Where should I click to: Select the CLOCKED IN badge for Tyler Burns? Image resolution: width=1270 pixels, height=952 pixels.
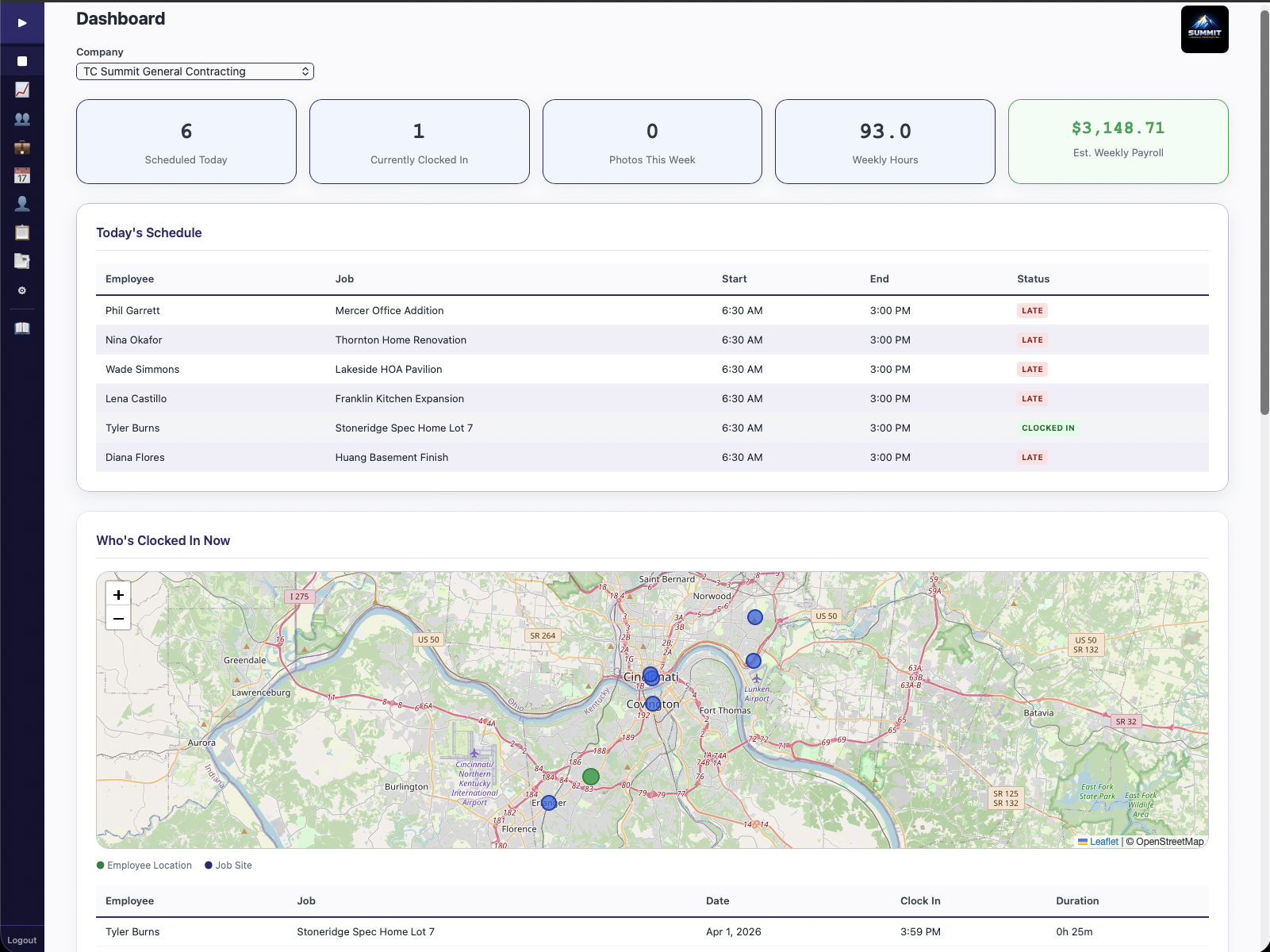[1048, 428]
